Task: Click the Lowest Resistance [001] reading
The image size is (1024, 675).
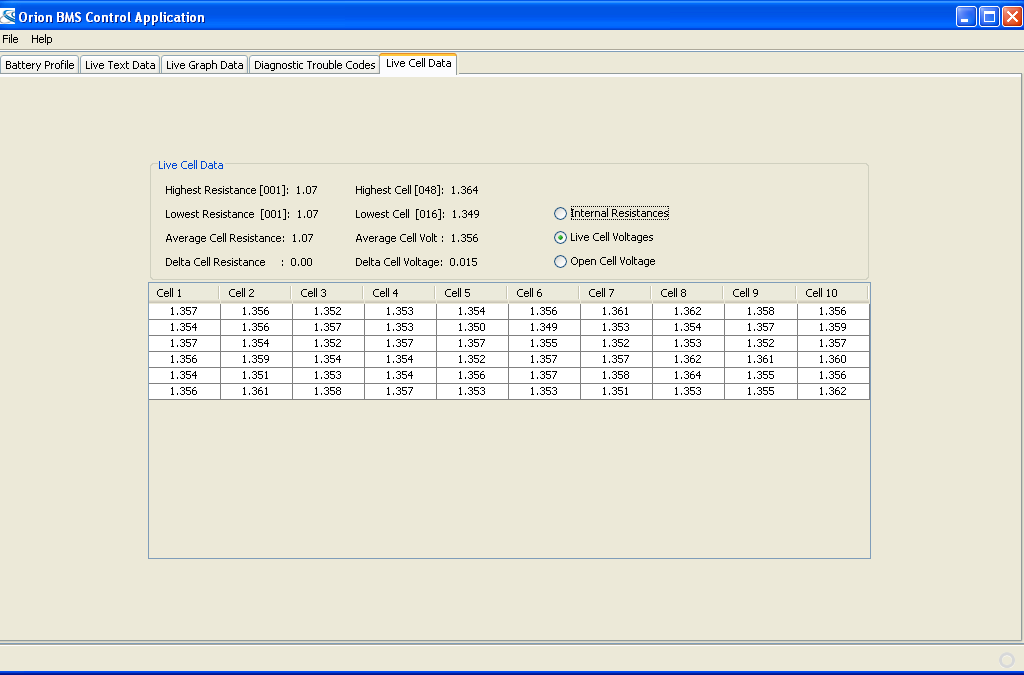Action: [x=242, y=214]
